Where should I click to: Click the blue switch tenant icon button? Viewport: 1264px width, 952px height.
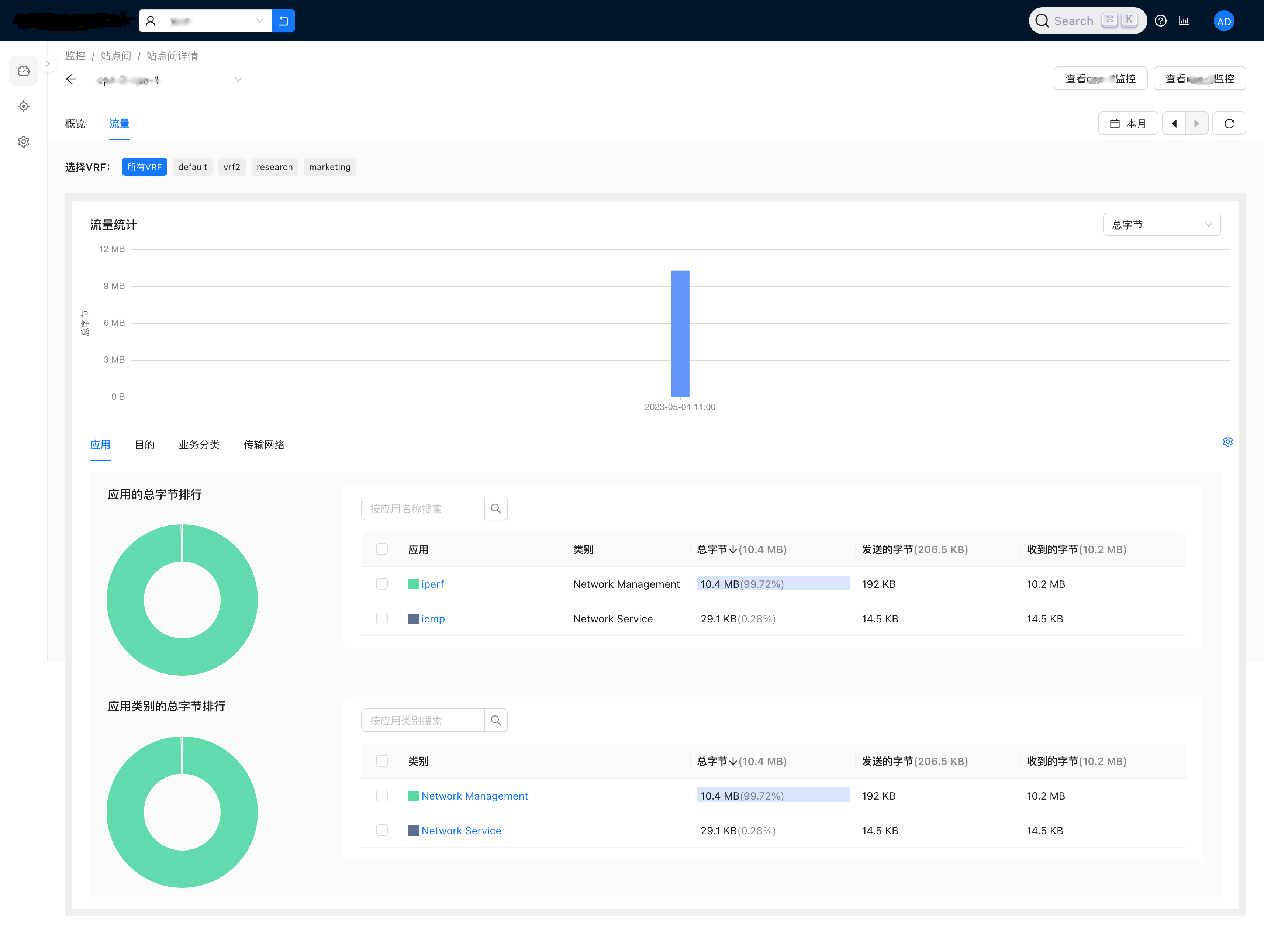(283, 21)
